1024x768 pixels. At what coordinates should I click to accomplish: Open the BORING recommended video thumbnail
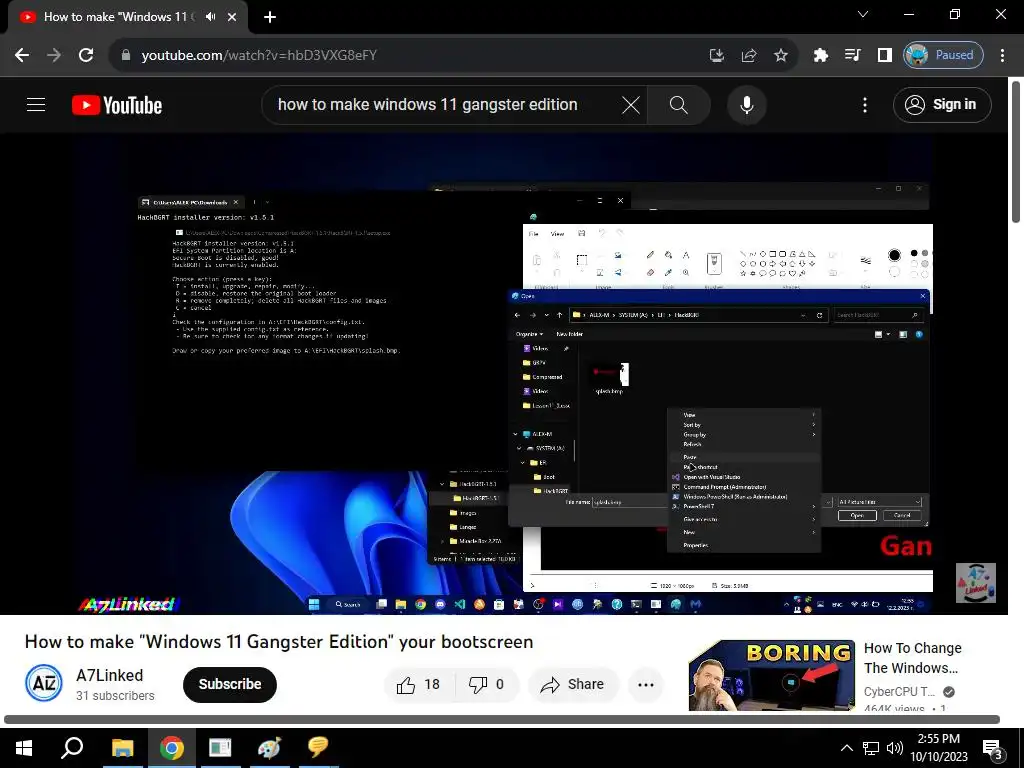[x=772, y=675]
